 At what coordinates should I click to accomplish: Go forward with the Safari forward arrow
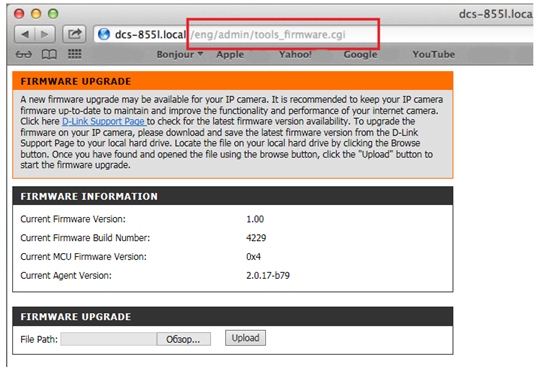point(45,34)
